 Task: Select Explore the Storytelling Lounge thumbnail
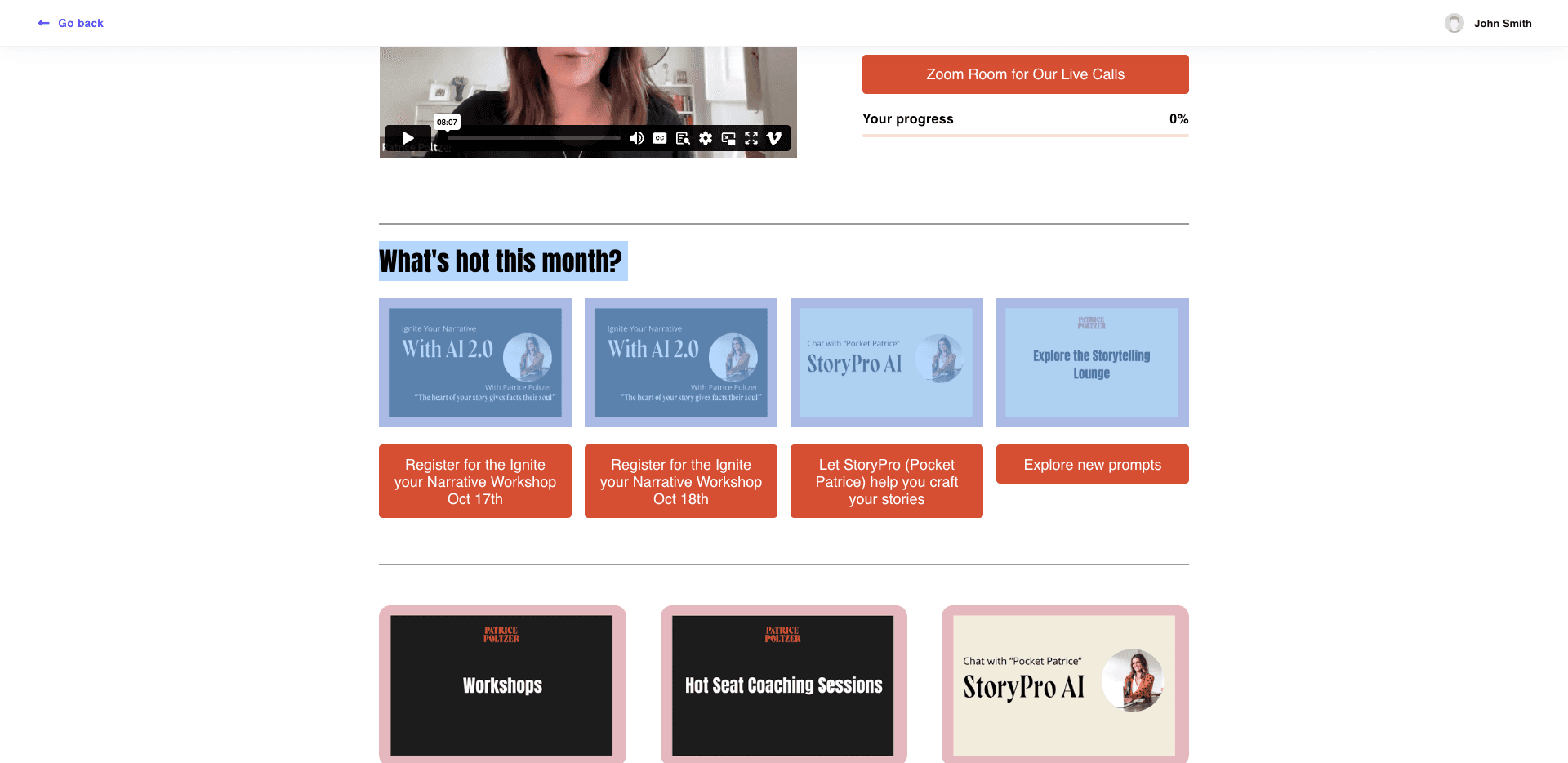pos(1093,363)
